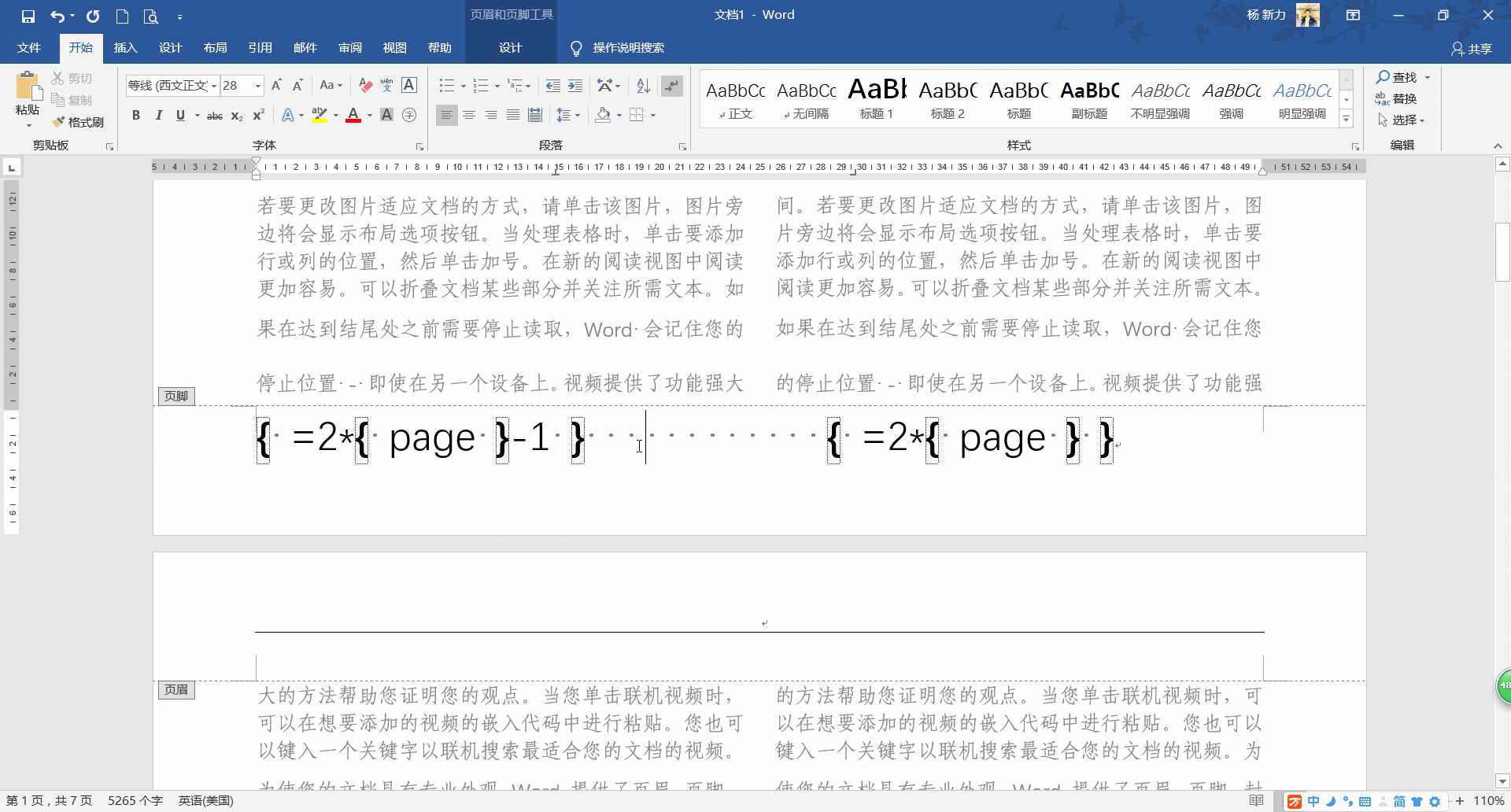
Task: Click the Increase font size icon
Action: pyautogui.click(x=276, y=85)
